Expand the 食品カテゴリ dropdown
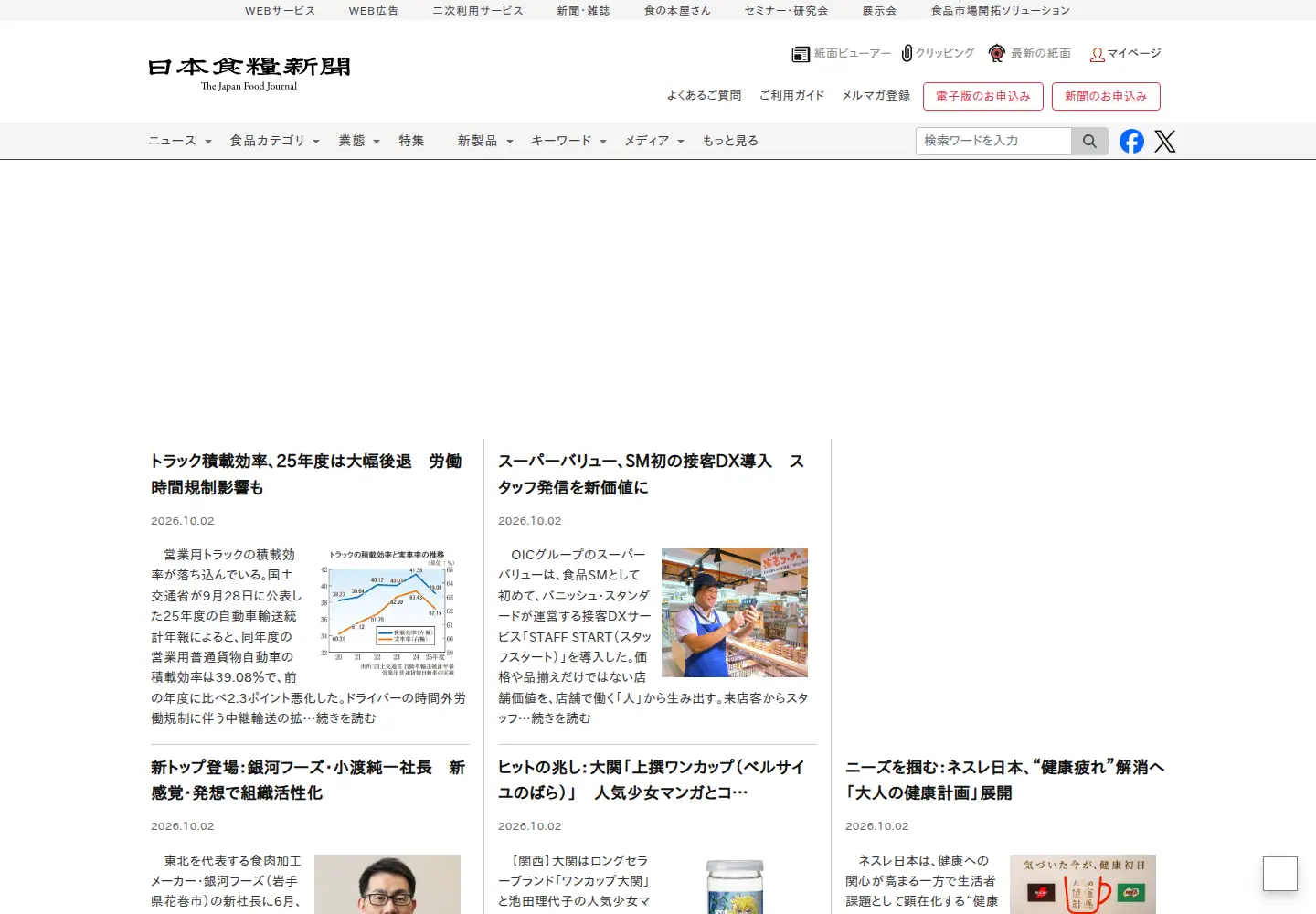The width and height of the screenshot is (1316, 914). pos(275,141)
